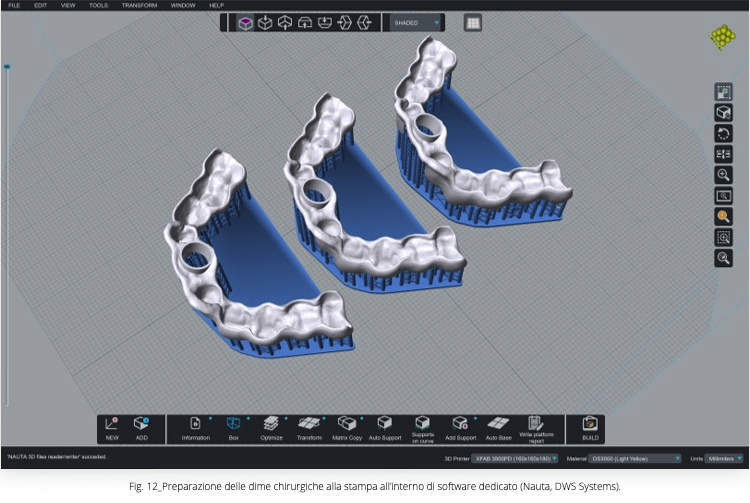Choose Supports on curve tool
The width and height of the screenshot is (750, 503).
(422, 424)
